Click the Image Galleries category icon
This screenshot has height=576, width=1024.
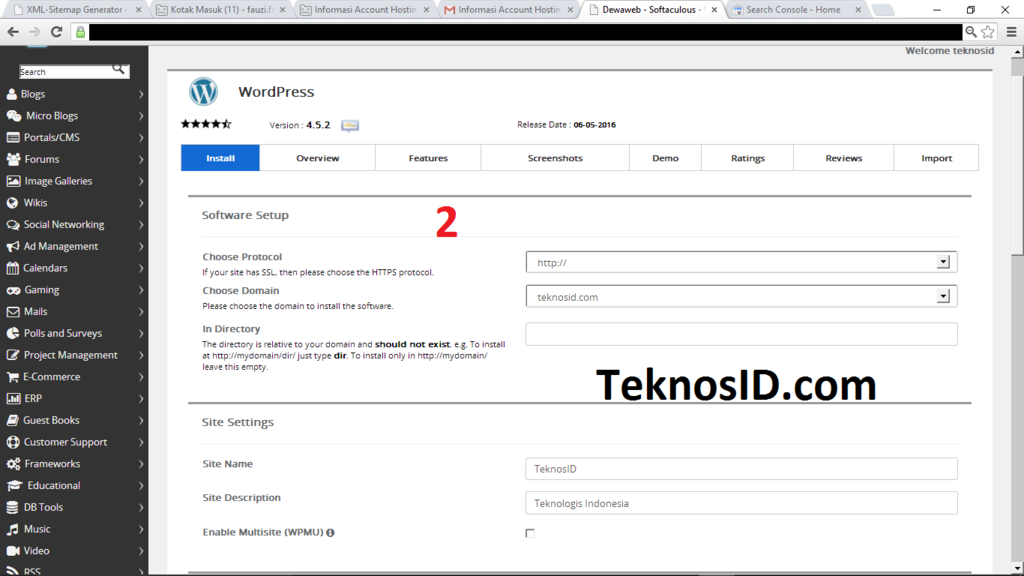pyautogui.click(x=13, y=181)
